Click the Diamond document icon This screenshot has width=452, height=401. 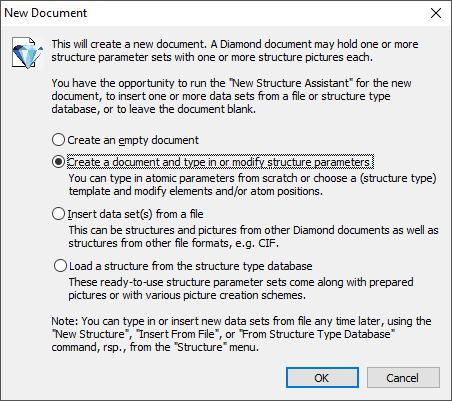[x=28, y=53]
